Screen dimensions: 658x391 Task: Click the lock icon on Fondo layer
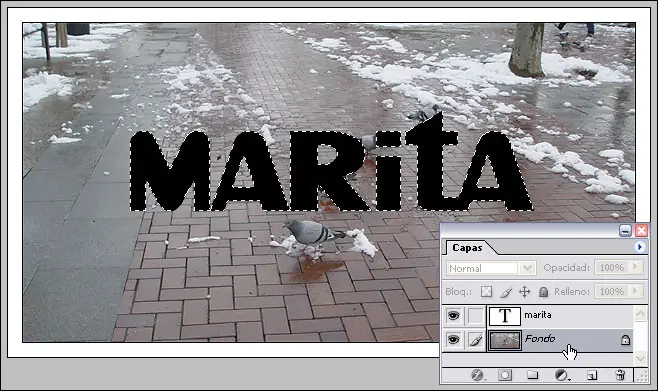[625, 339]
